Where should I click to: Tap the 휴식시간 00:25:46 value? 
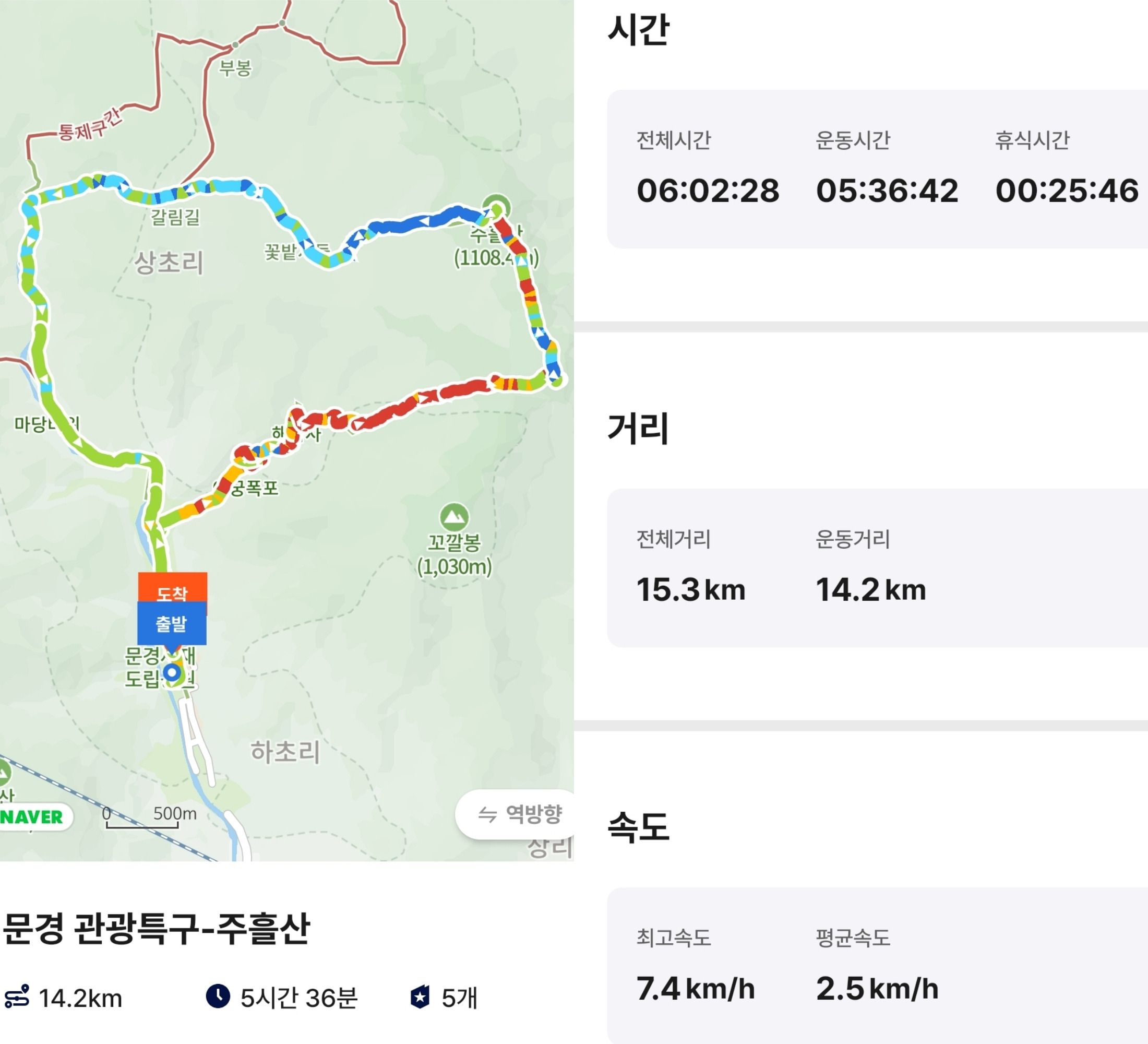click(1067, 190)
